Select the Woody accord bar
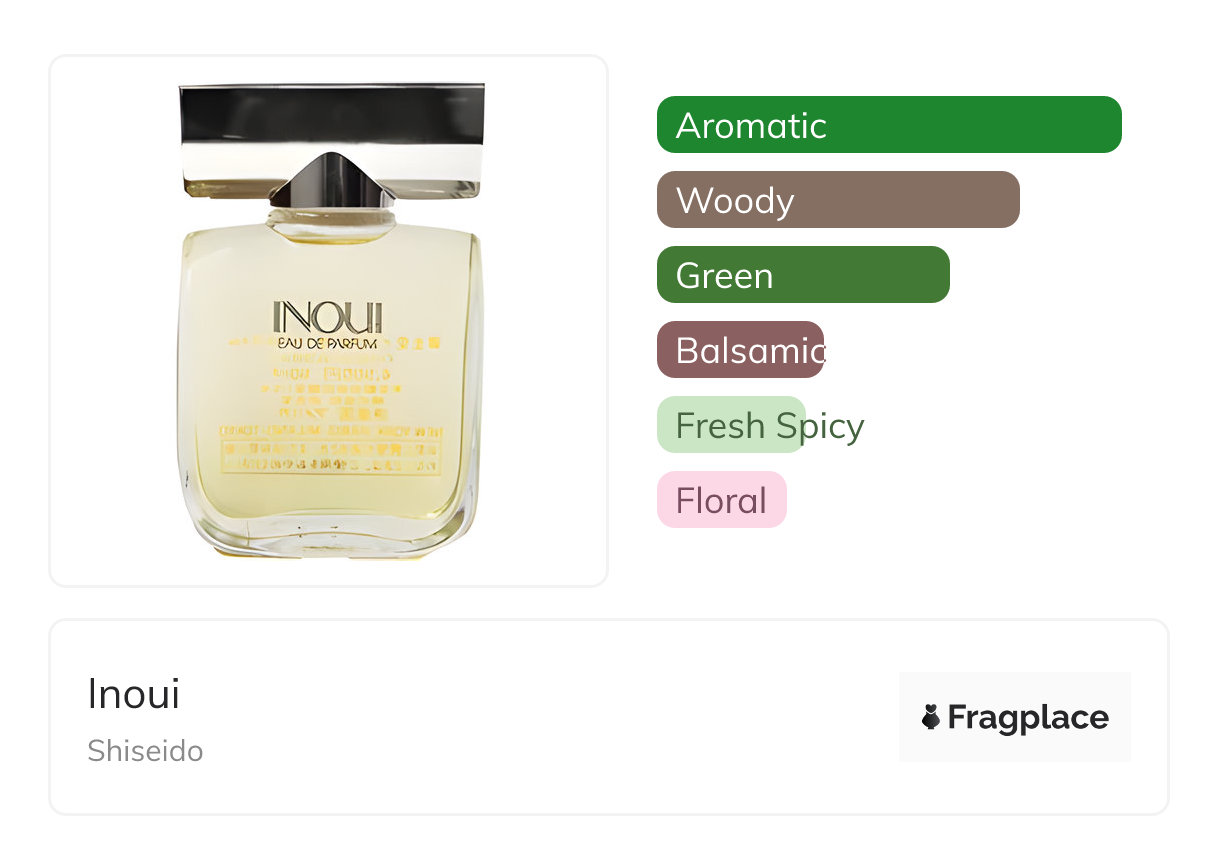The image size is (1218, 864). (x=838, y=200)
